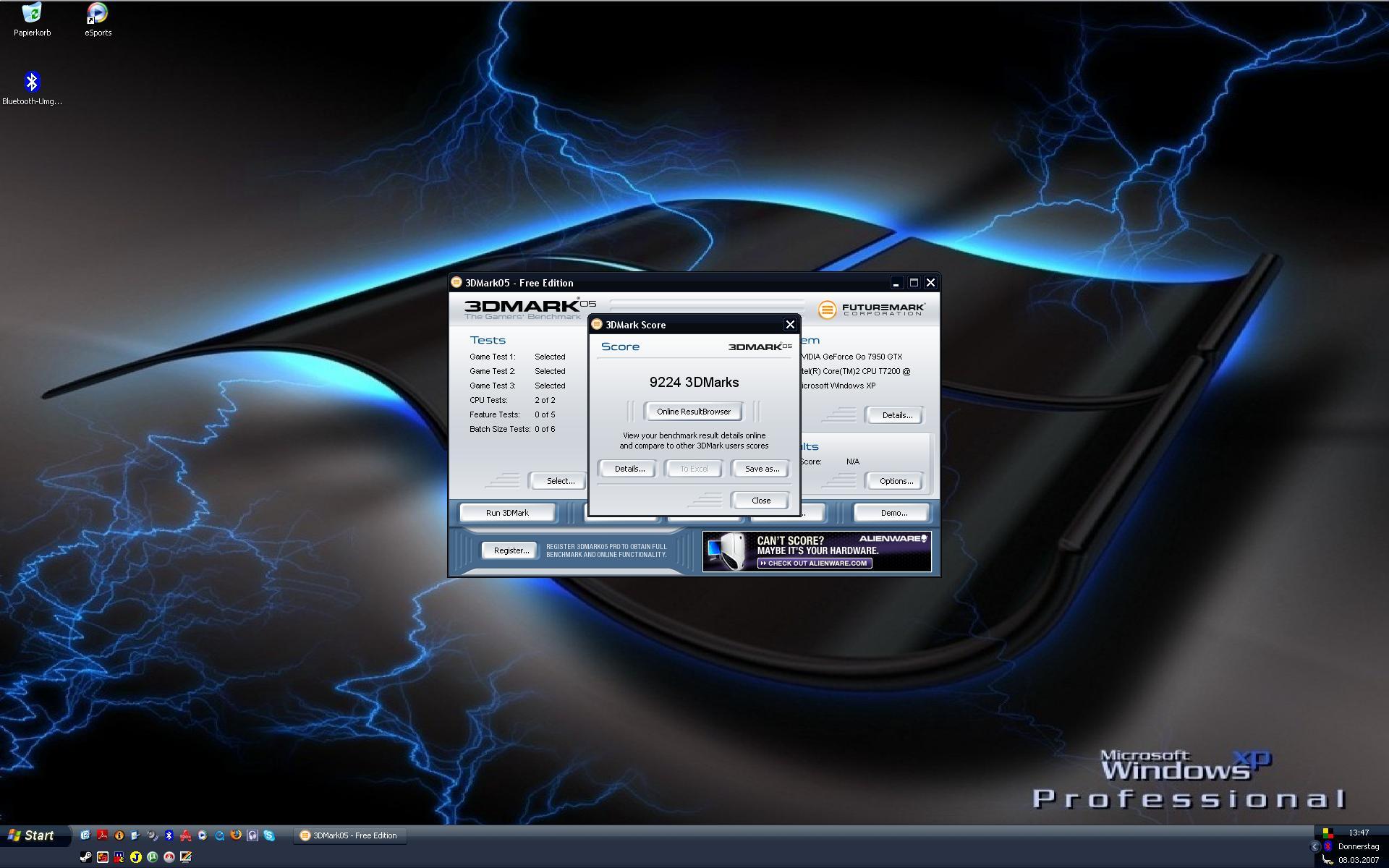Click Online ResultBrowser button
Image resolution: width=1389 pixels, height=868 pixels.
(694, 412)
